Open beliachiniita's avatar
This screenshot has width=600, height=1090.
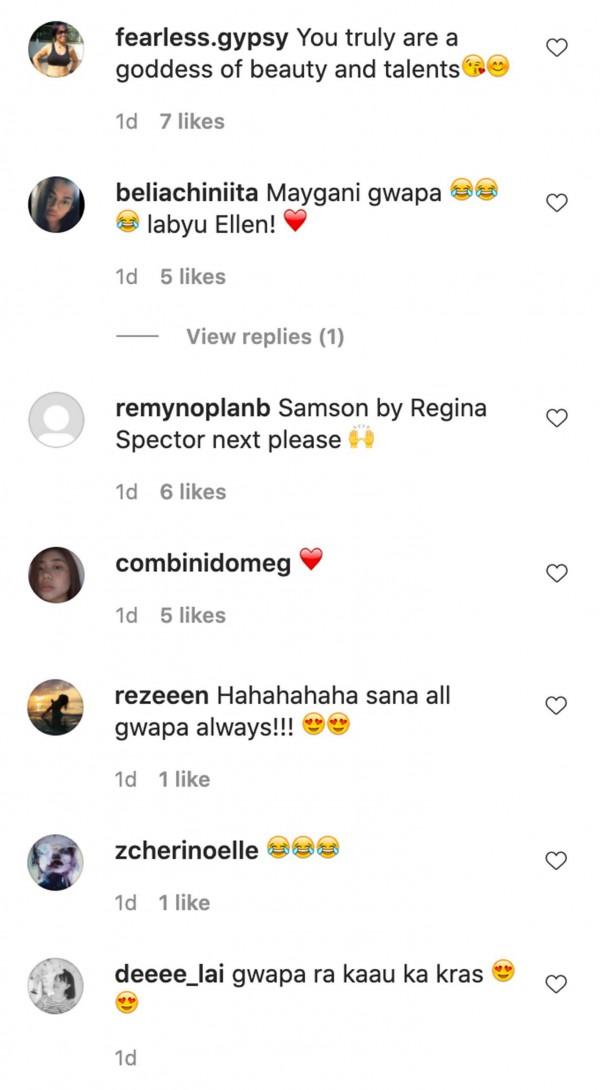[56, 204]
